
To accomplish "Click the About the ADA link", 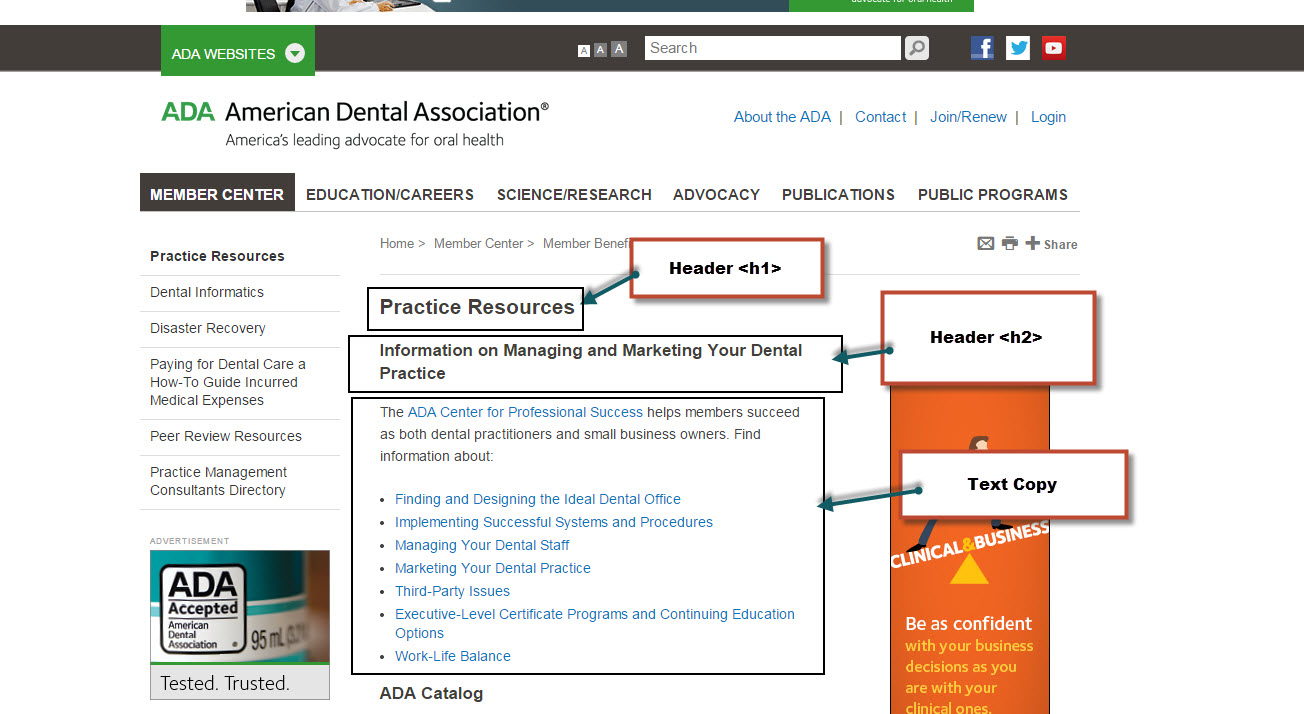I will [782, 117].
